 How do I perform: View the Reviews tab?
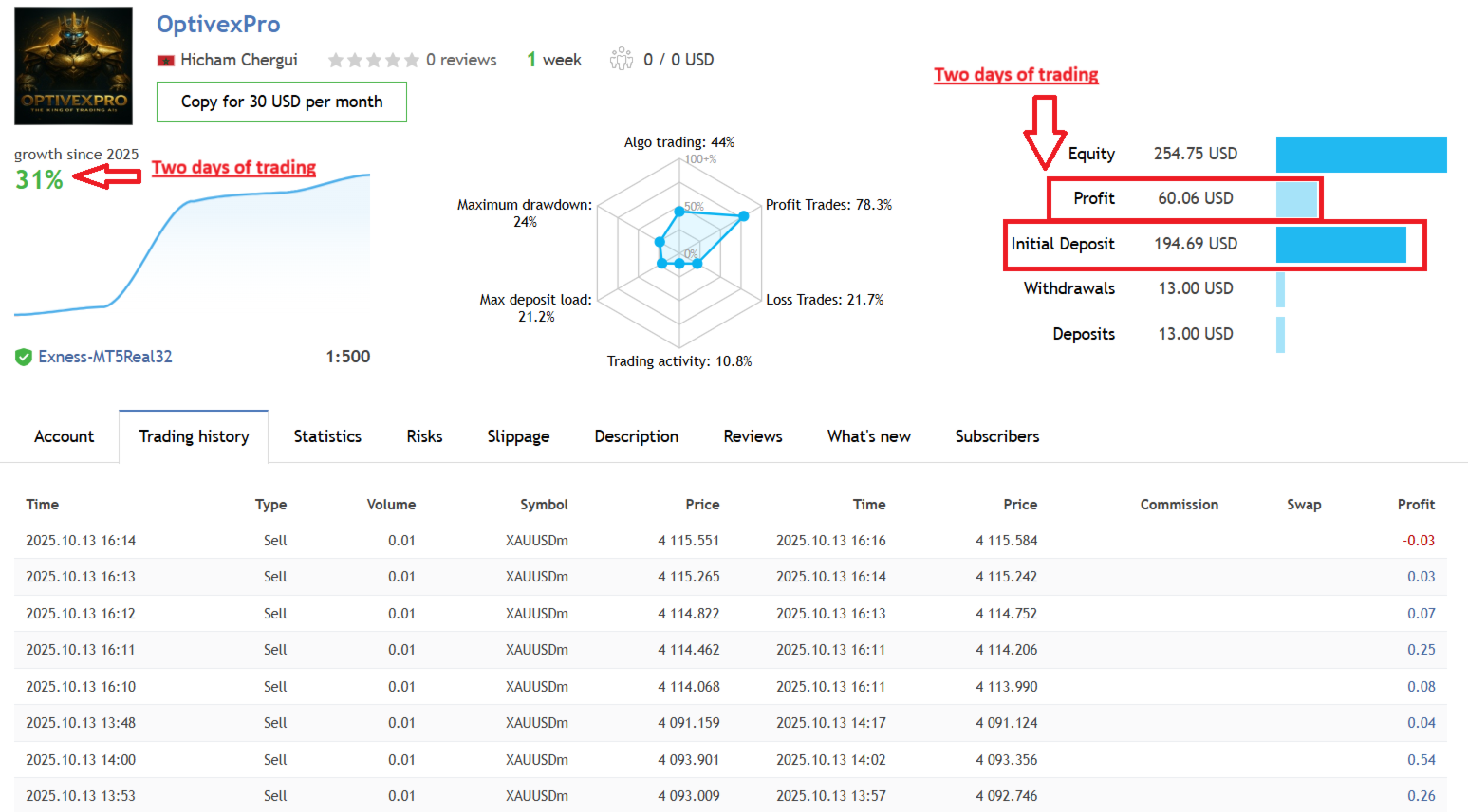click(x=753, y=436)
